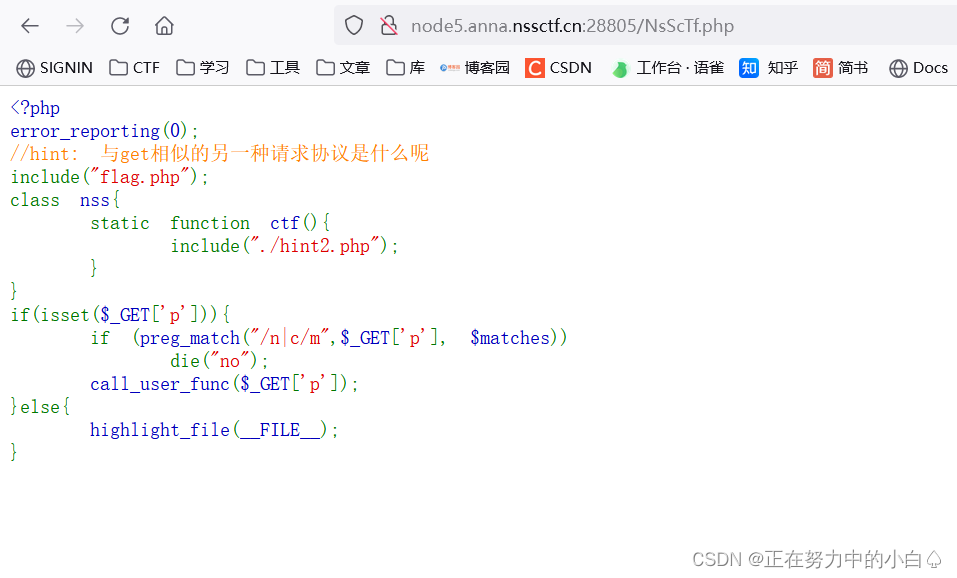Click the tracking protection shield icon

coord(354,26)
